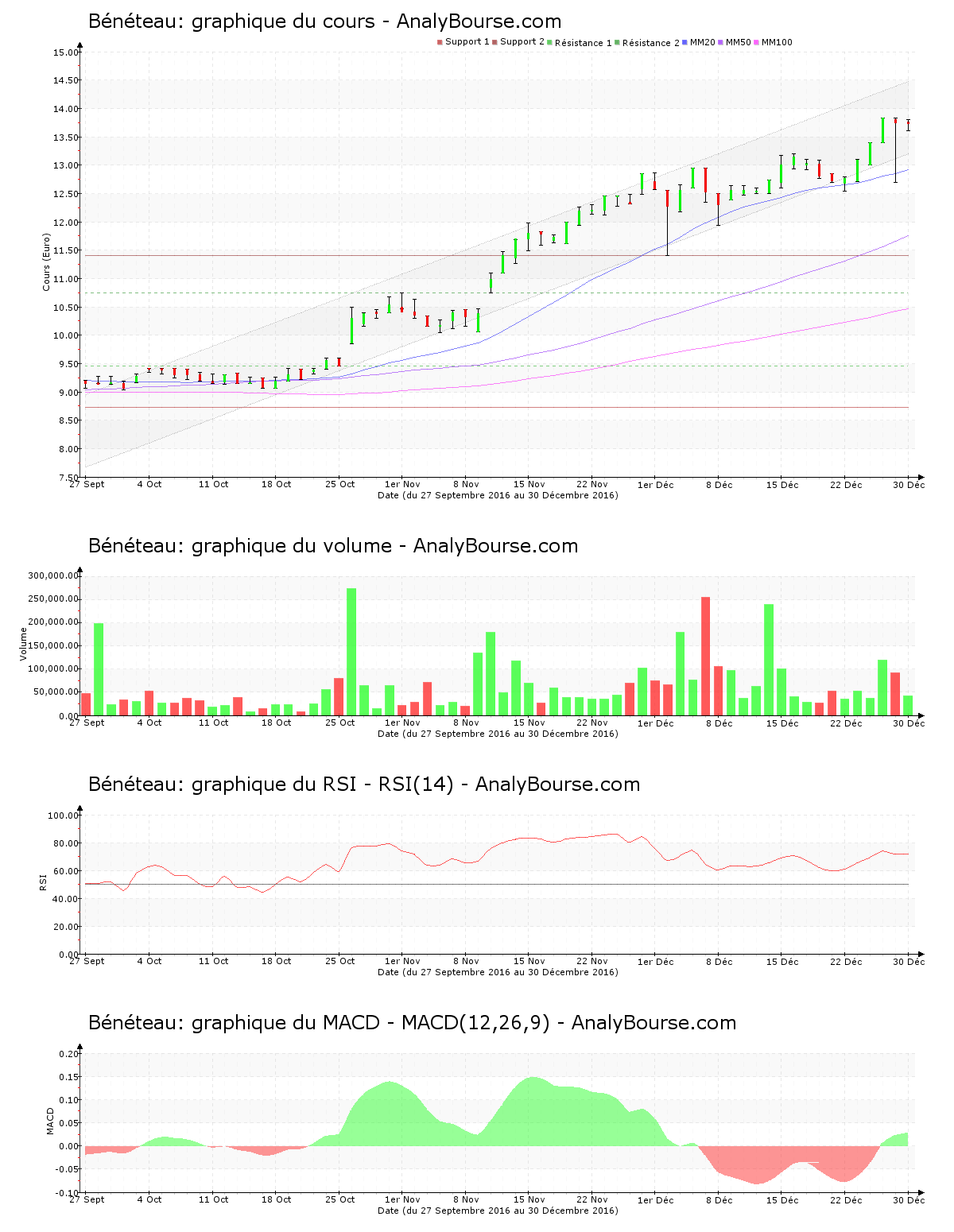This screenshot has height=1232, width=954.
Task: Click the 'Volume' y-axis label
Action: [23, 644]
